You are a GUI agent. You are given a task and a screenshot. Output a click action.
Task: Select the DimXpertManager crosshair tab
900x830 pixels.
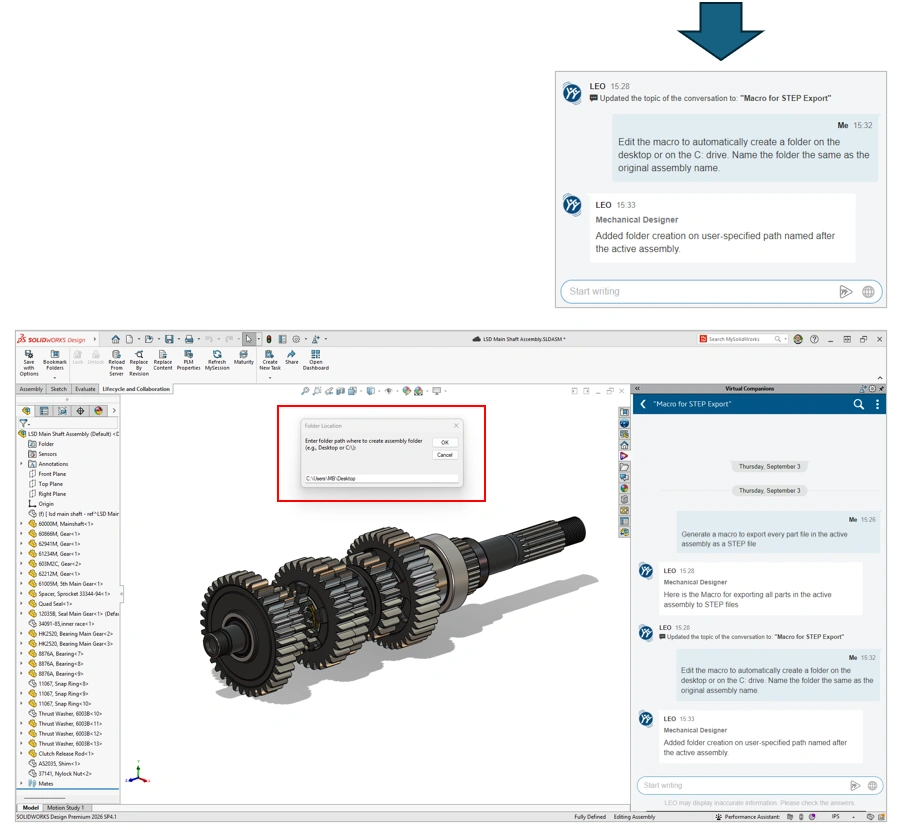pyautogui.click(x=80, y=410)
